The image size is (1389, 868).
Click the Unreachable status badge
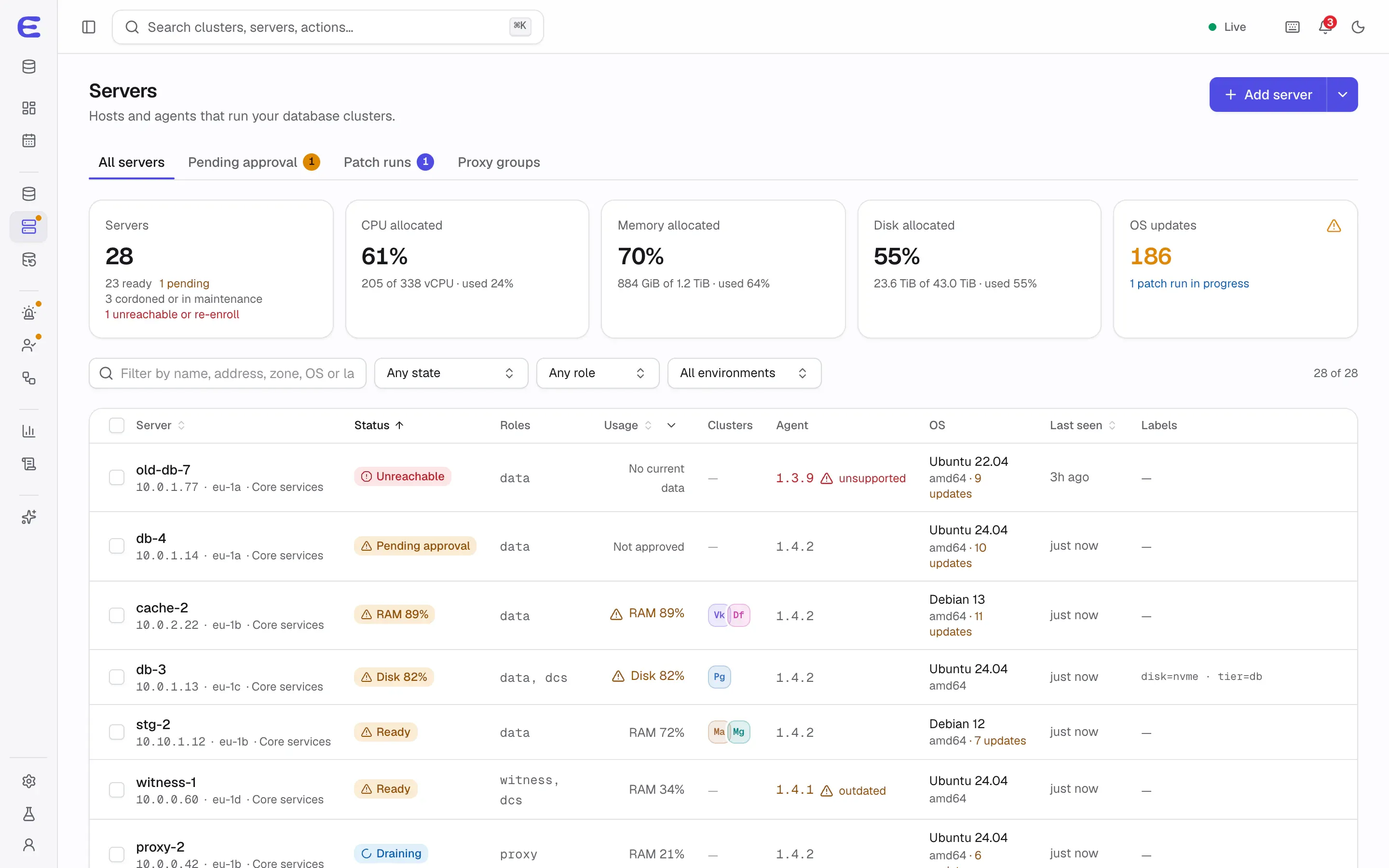pyautogui.click(x=402, y=476)
